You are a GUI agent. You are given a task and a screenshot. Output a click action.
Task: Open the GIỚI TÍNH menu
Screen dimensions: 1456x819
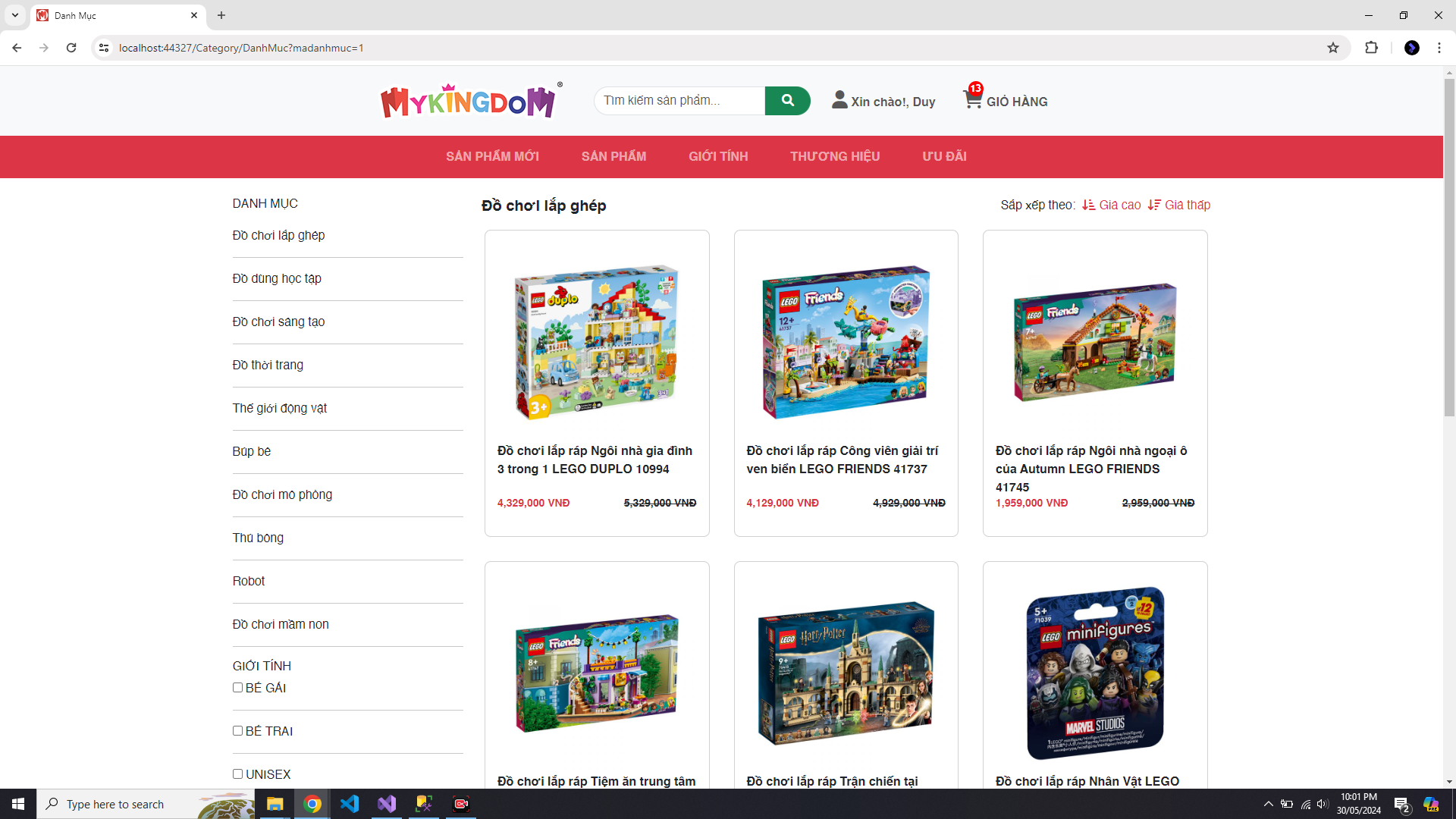pyautogui.click(x=718, y=156)
